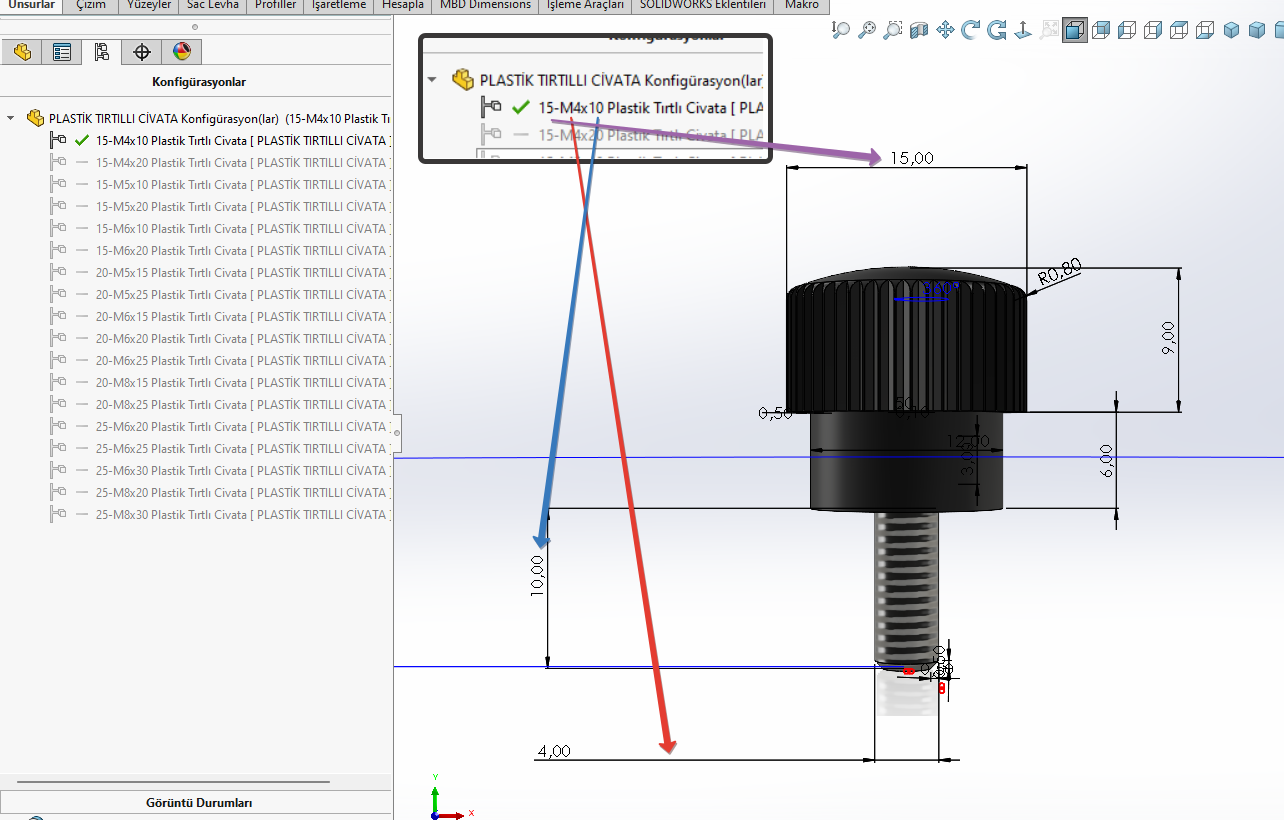Click the Section View icon
This screenshot has height=820, width=1284.
(x=919, y=31)
